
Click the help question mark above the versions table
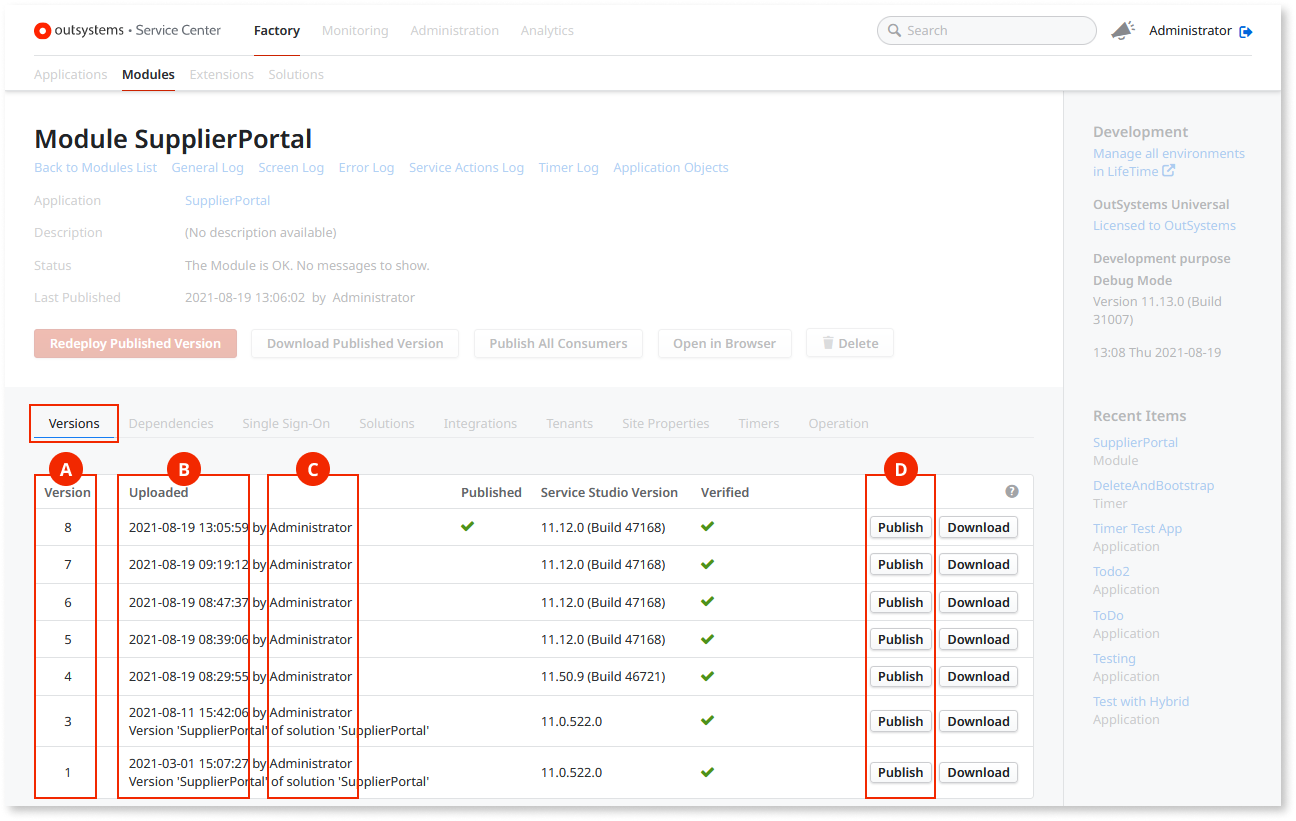[x=1012, y=491]
